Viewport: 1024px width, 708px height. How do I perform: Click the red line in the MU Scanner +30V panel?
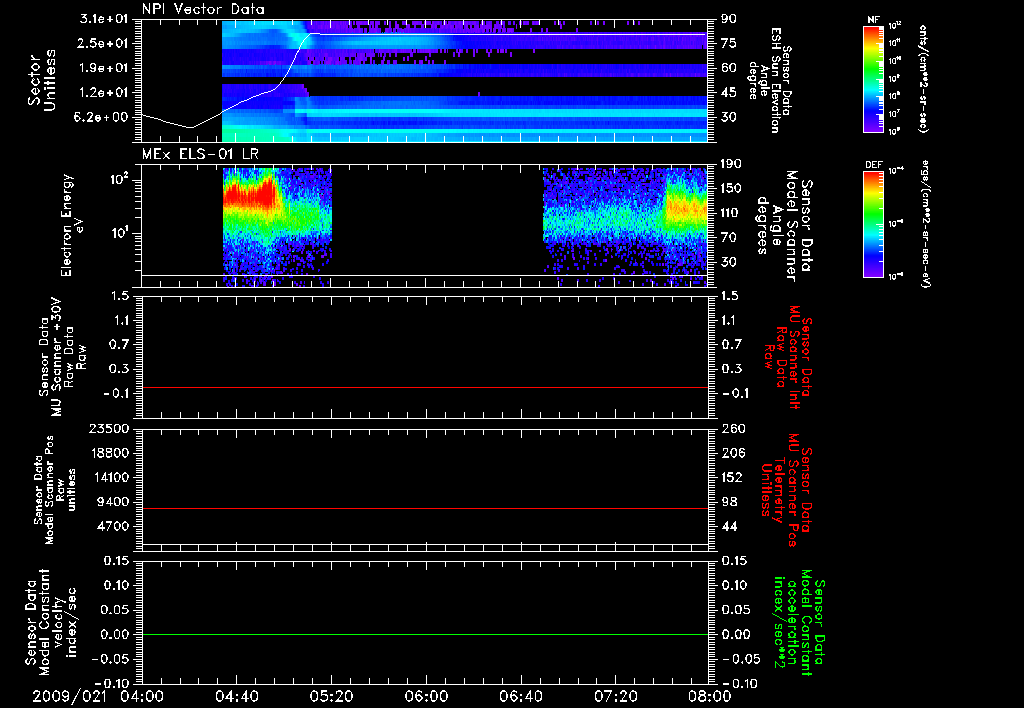tap(424, 388)
